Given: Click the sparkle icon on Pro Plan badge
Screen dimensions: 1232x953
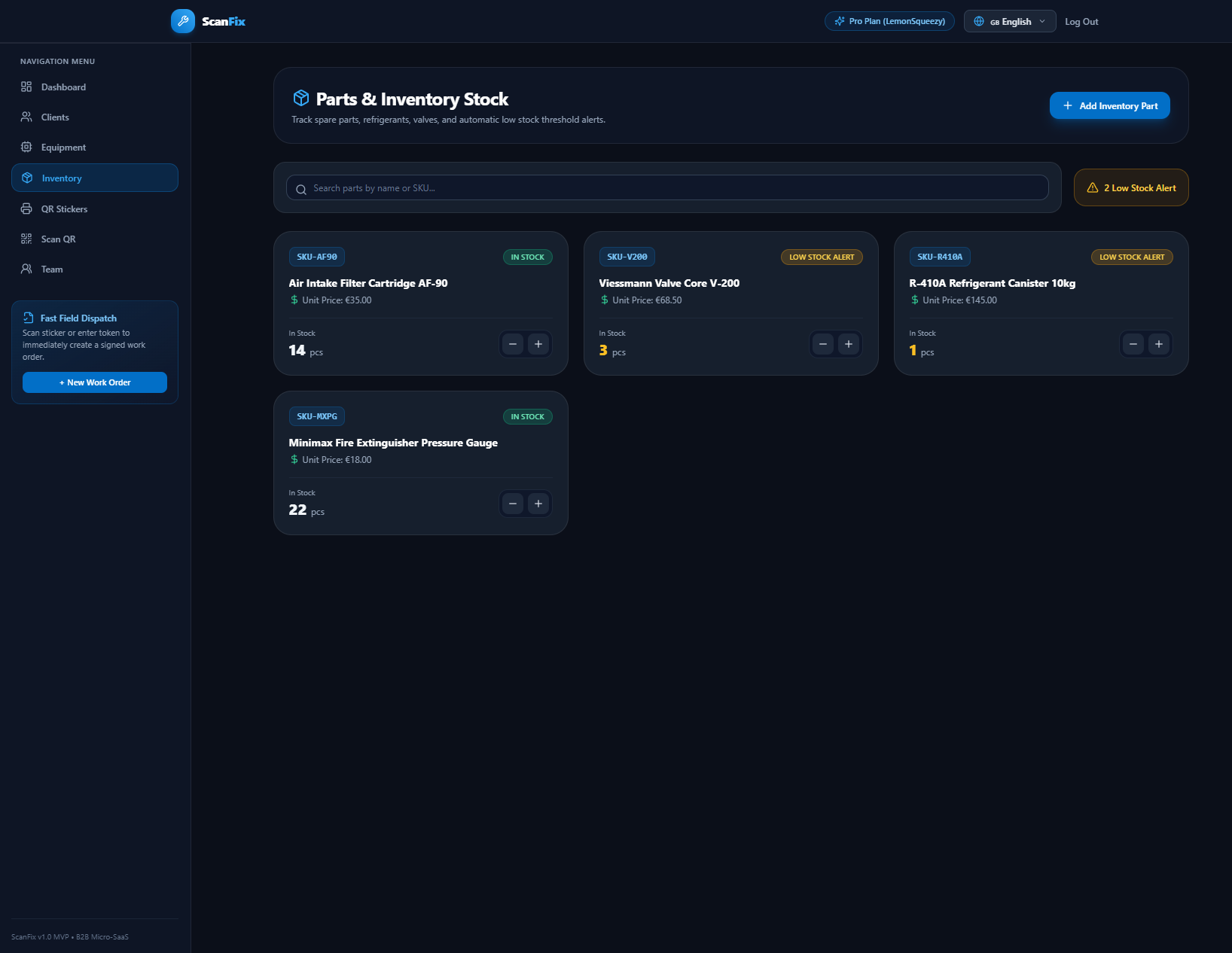Looking at the screenshot, I should point(840,21).
